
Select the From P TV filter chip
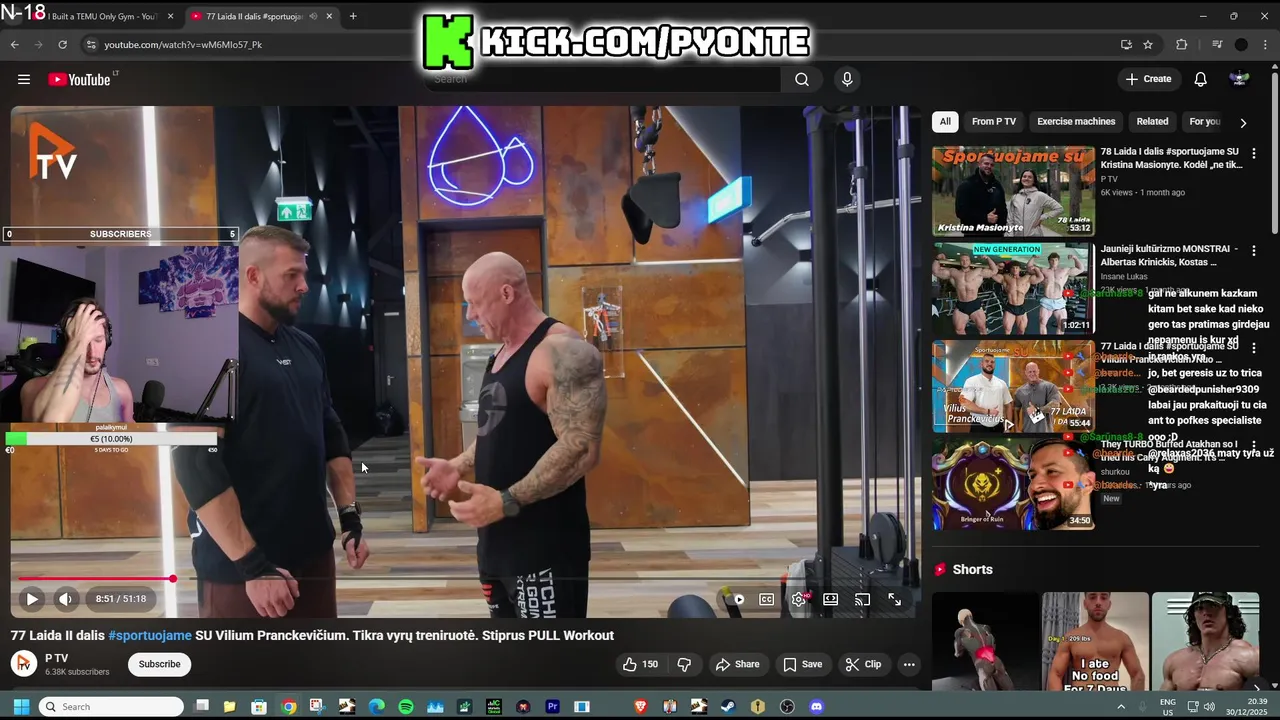(x=994, y=121)
